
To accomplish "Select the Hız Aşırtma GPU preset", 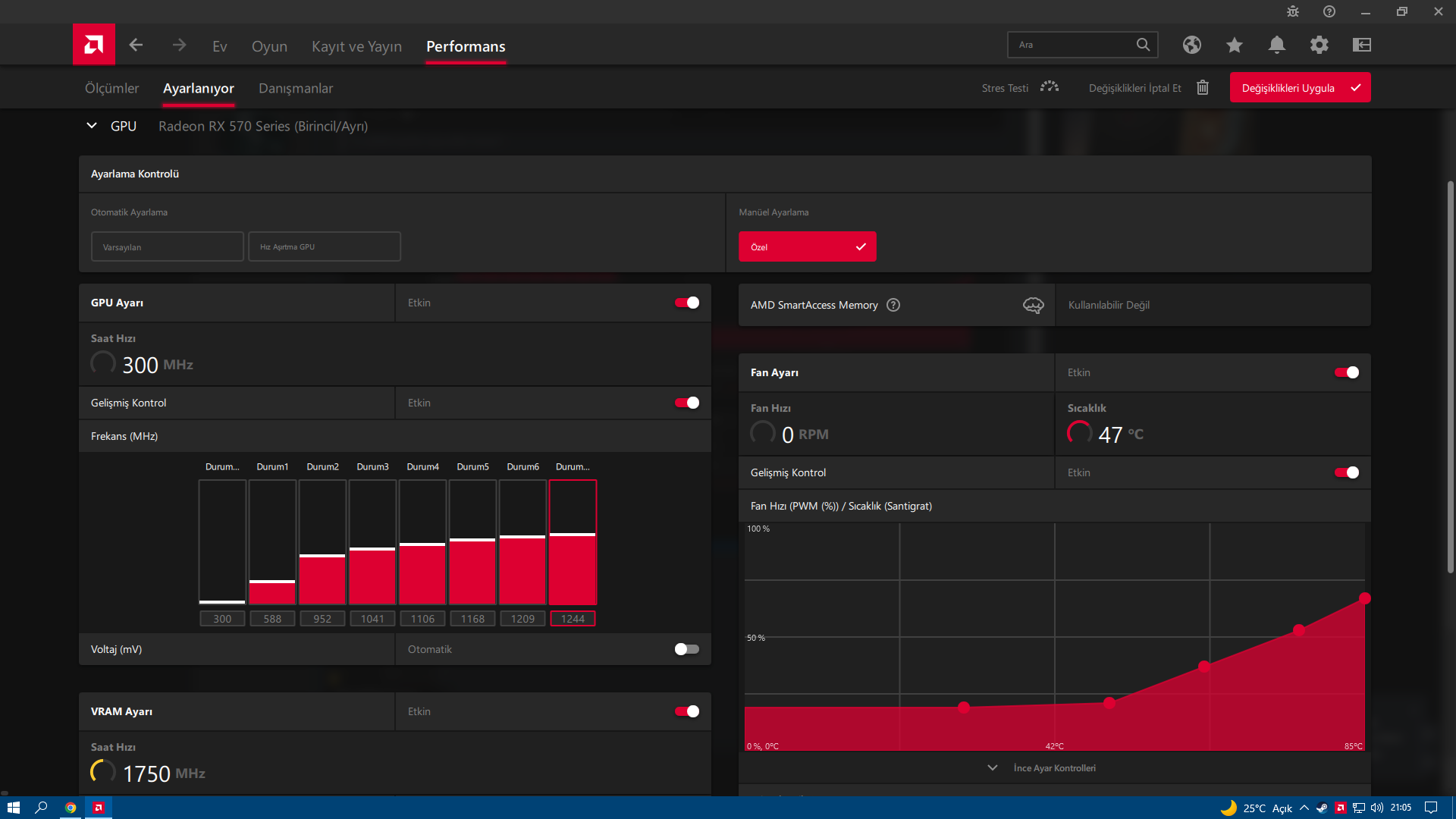I will pos(325,246).
